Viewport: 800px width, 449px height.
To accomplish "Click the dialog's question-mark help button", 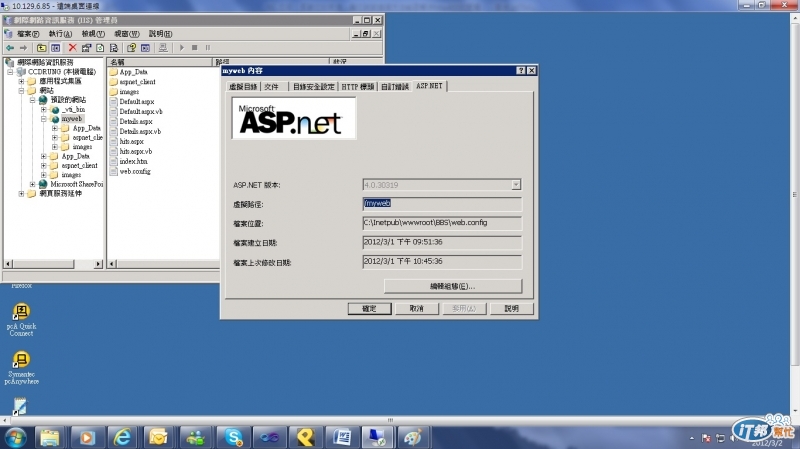I will 520,70.
